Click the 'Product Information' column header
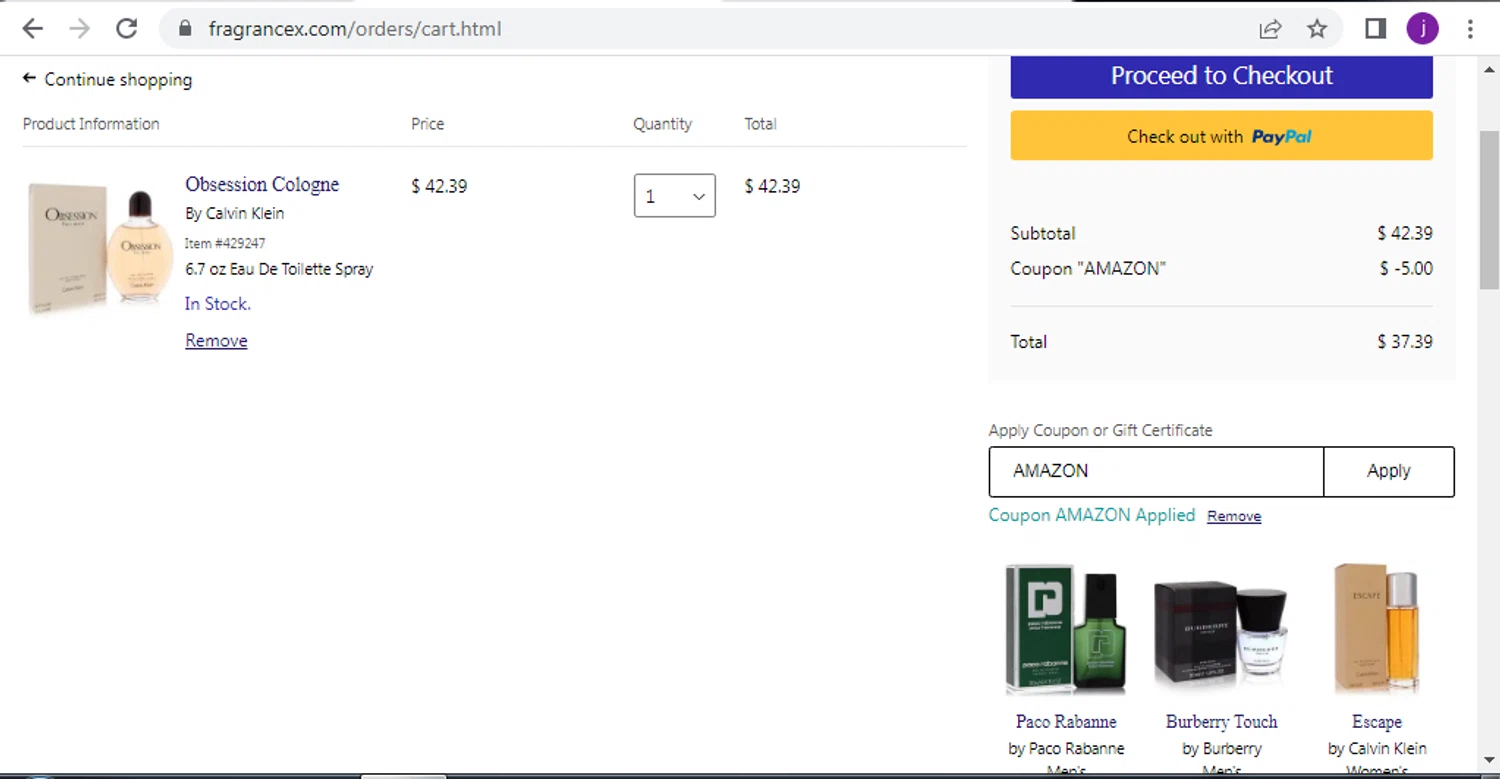The image size is (1500, 779). click(x=91, y=124)
